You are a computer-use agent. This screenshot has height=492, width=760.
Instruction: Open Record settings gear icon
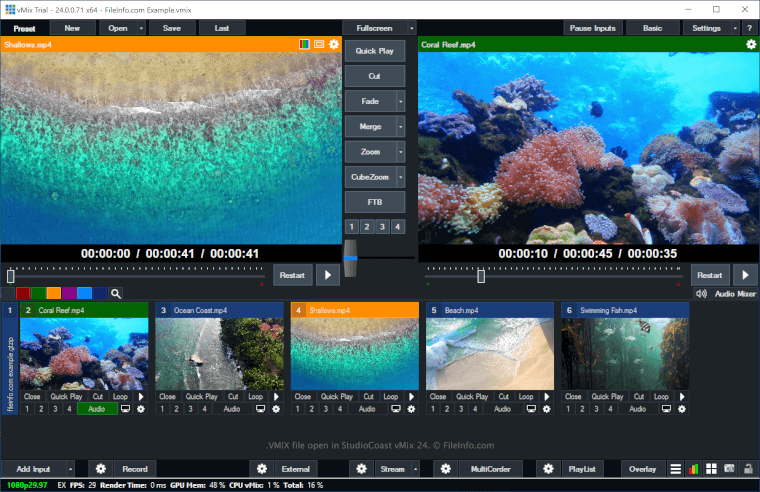[101, 468]
